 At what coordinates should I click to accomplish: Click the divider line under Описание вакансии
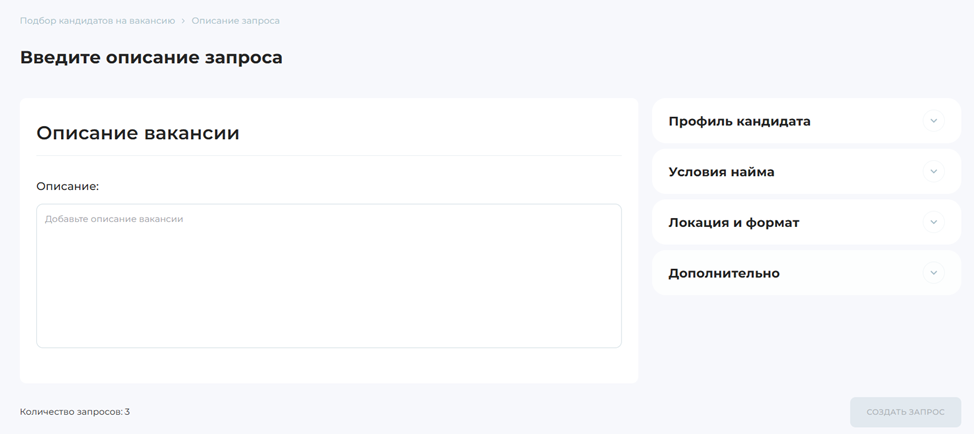(328, 156)
